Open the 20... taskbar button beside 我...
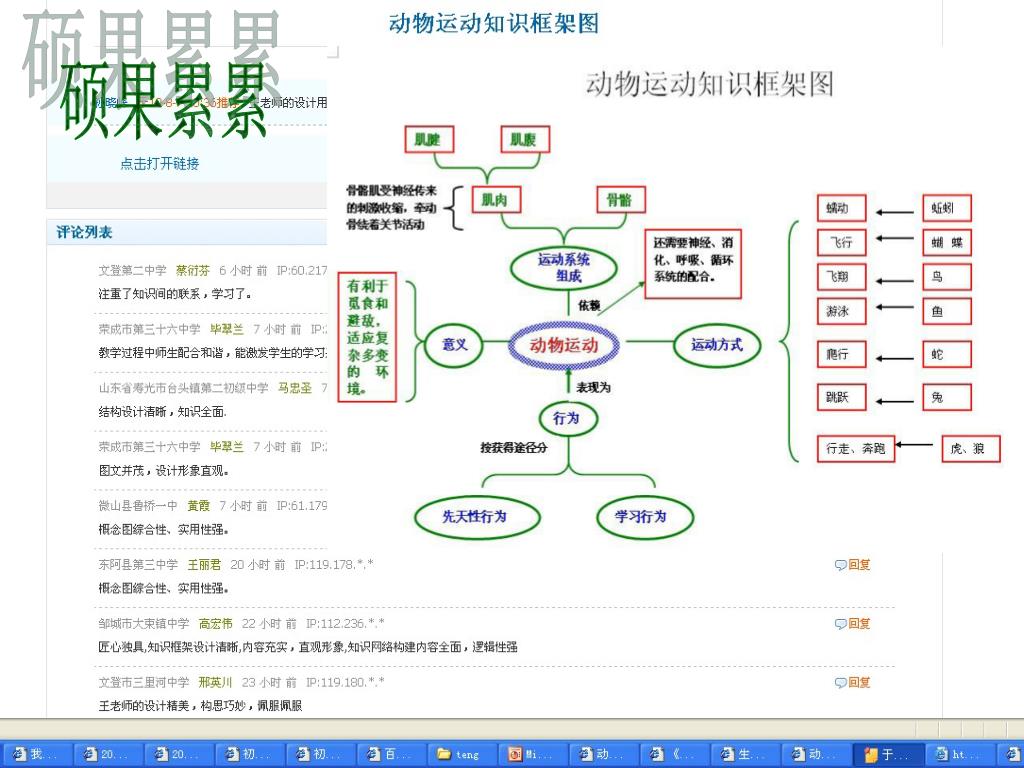The image size is (1024, 768). 108,754
